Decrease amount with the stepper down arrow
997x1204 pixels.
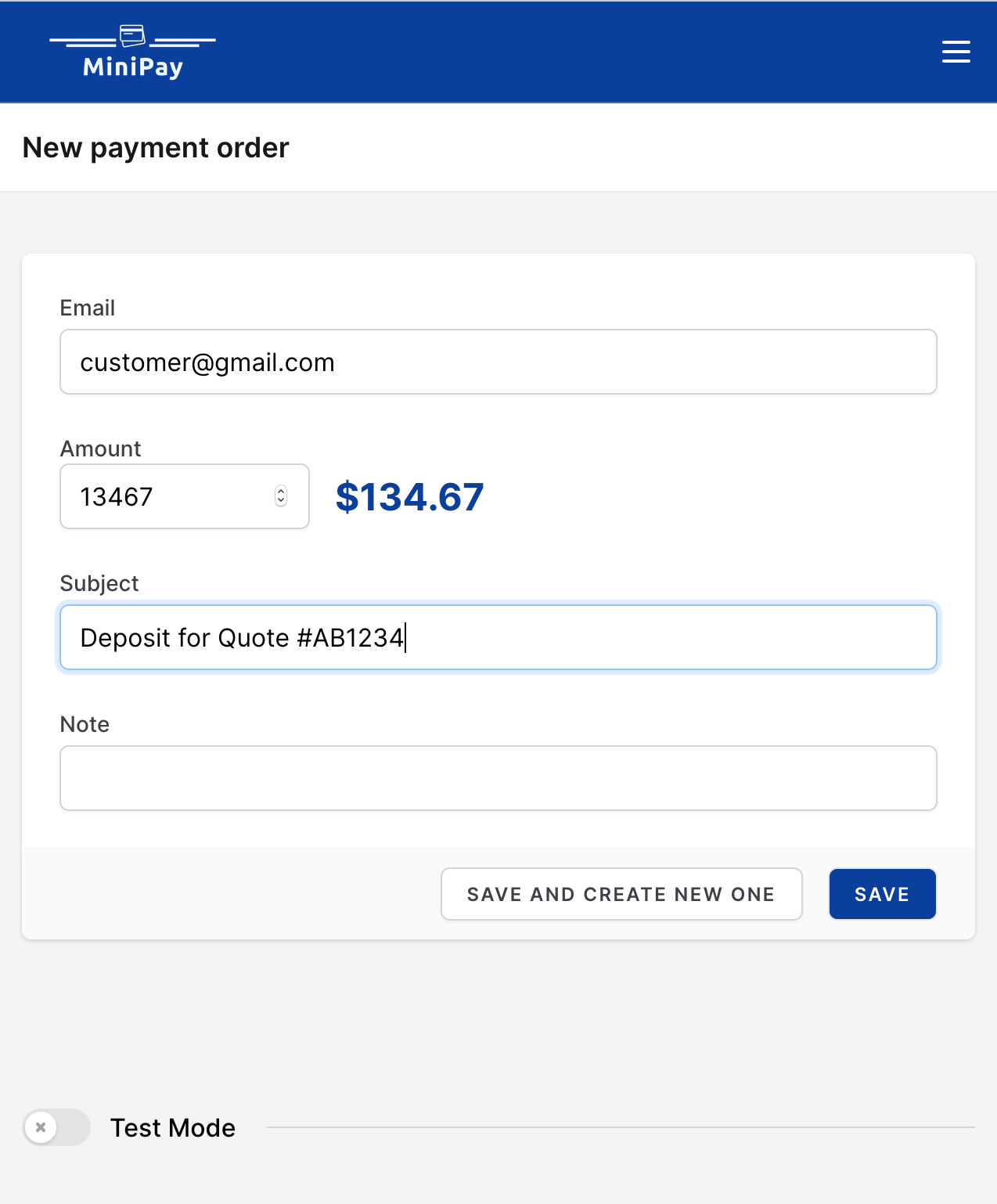(x=281, y=501)
